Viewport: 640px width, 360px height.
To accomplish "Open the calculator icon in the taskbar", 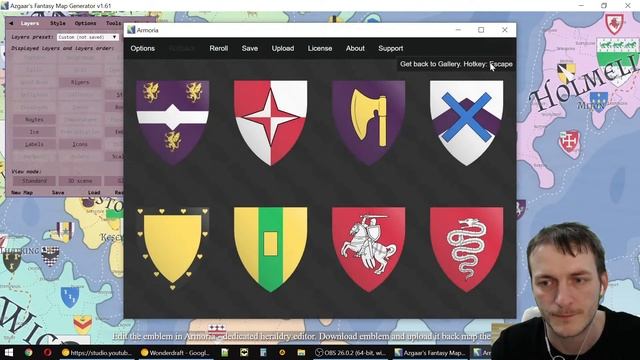I will [x=263, y=352].
